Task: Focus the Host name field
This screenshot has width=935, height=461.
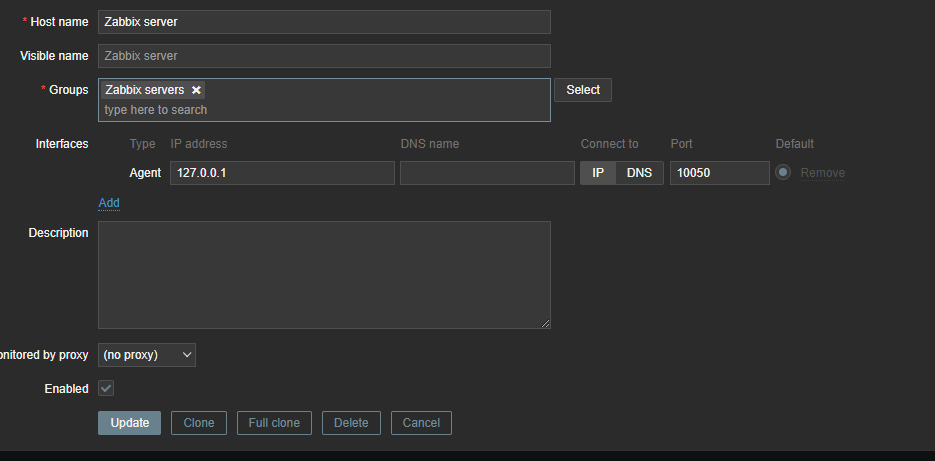Action: (x=324, y=22)
